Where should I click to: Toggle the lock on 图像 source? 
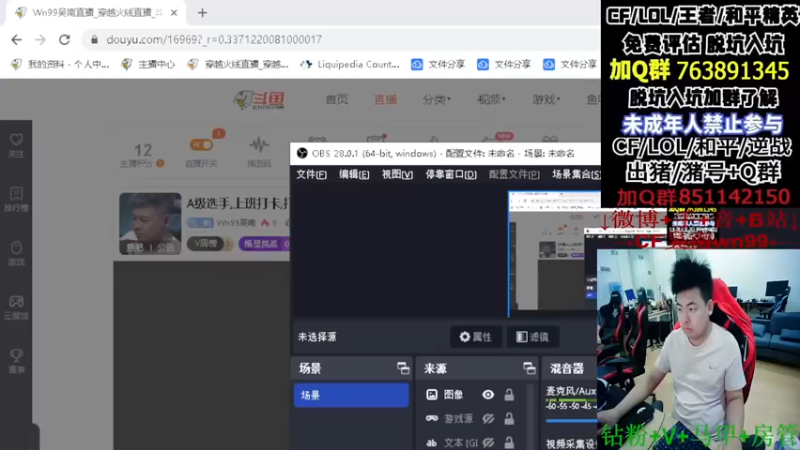(509, 394)
